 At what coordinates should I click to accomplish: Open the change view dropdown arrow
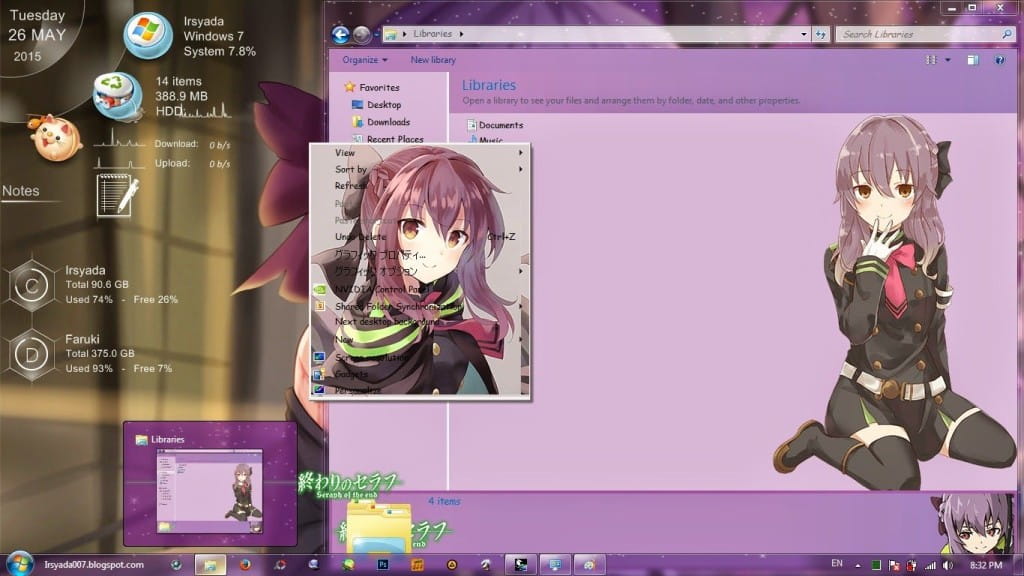click(x=947, y=60)
